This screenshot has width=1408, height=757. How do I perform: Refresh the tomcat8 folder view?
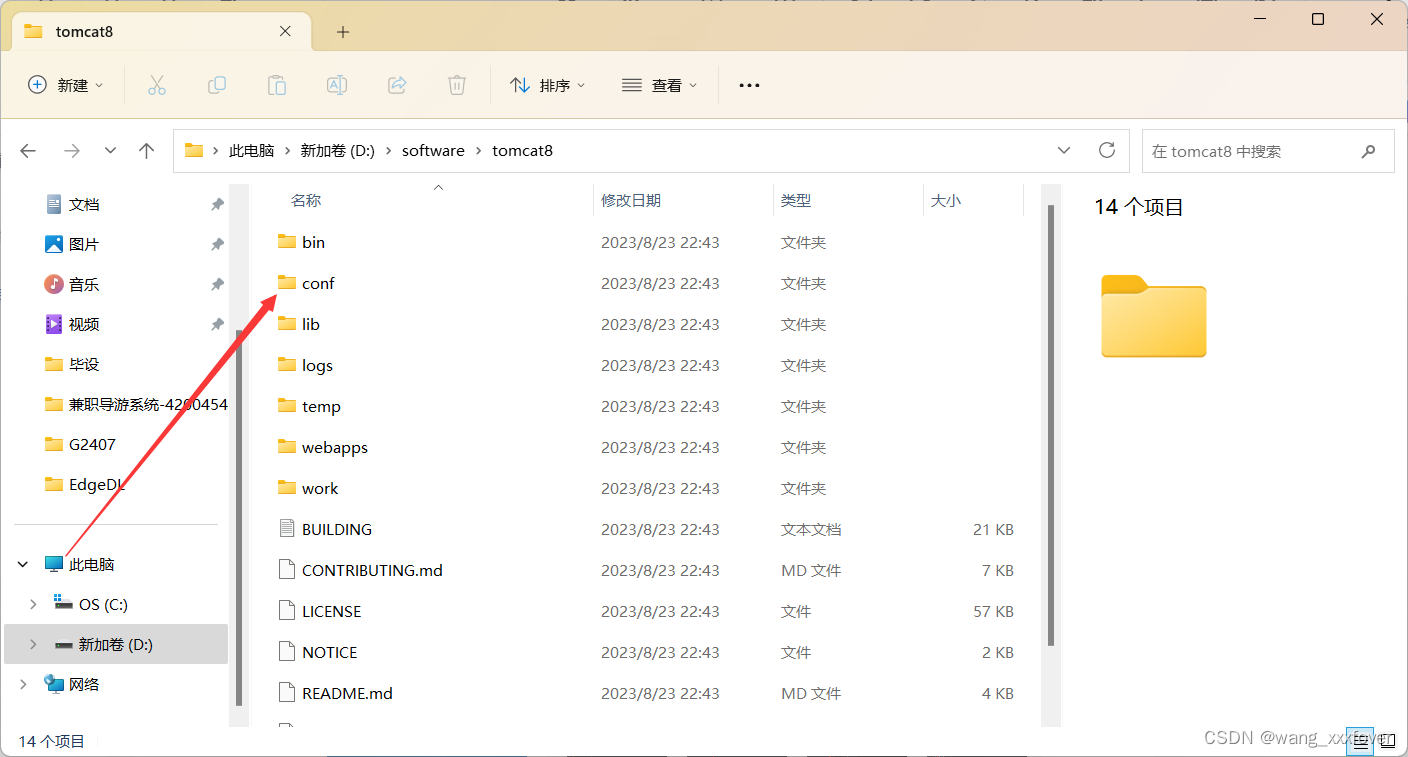[x=1107, y=150]
